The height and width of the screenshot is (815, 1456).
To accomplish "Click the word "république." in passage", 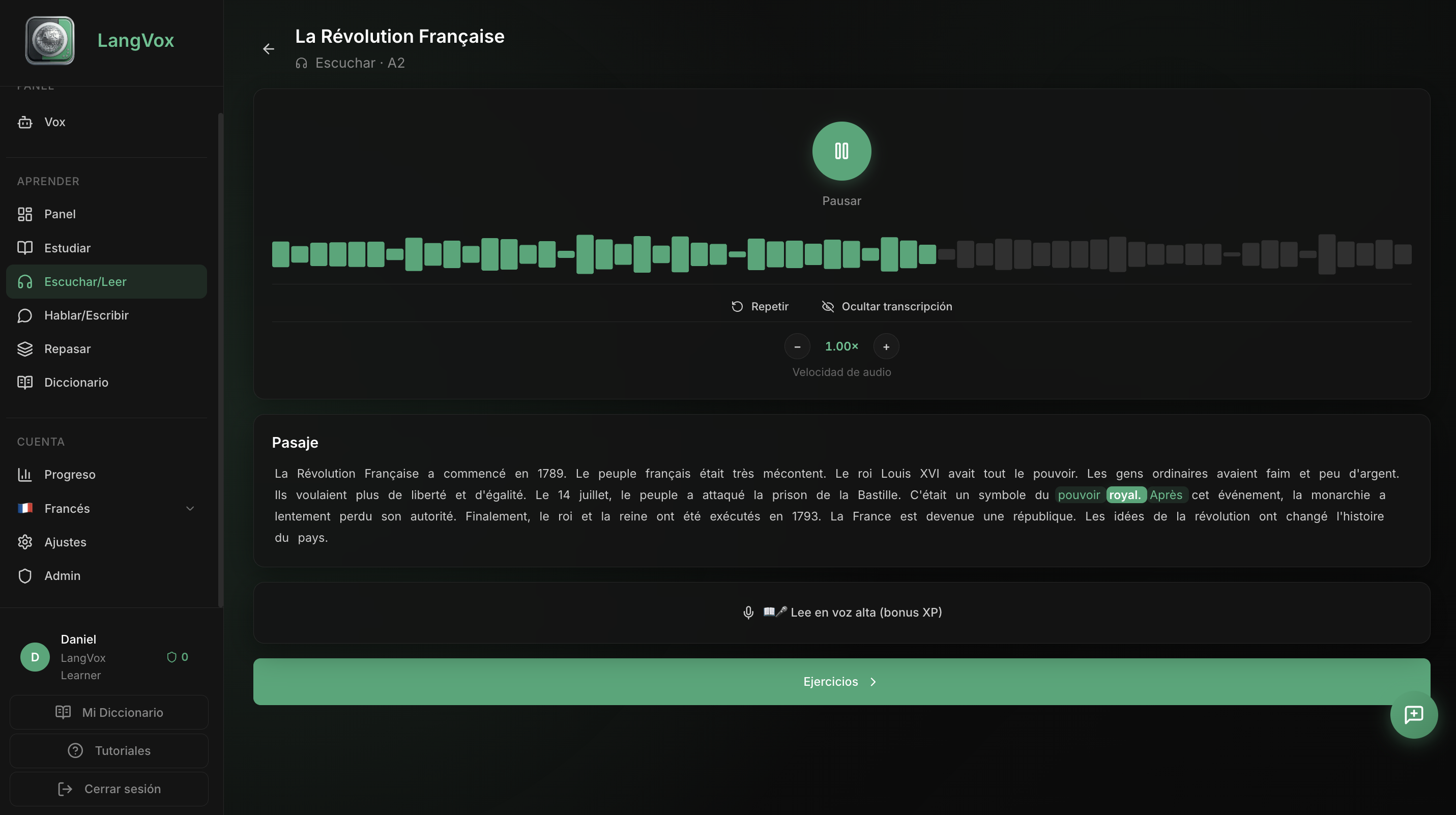I will click(1044, 516).
